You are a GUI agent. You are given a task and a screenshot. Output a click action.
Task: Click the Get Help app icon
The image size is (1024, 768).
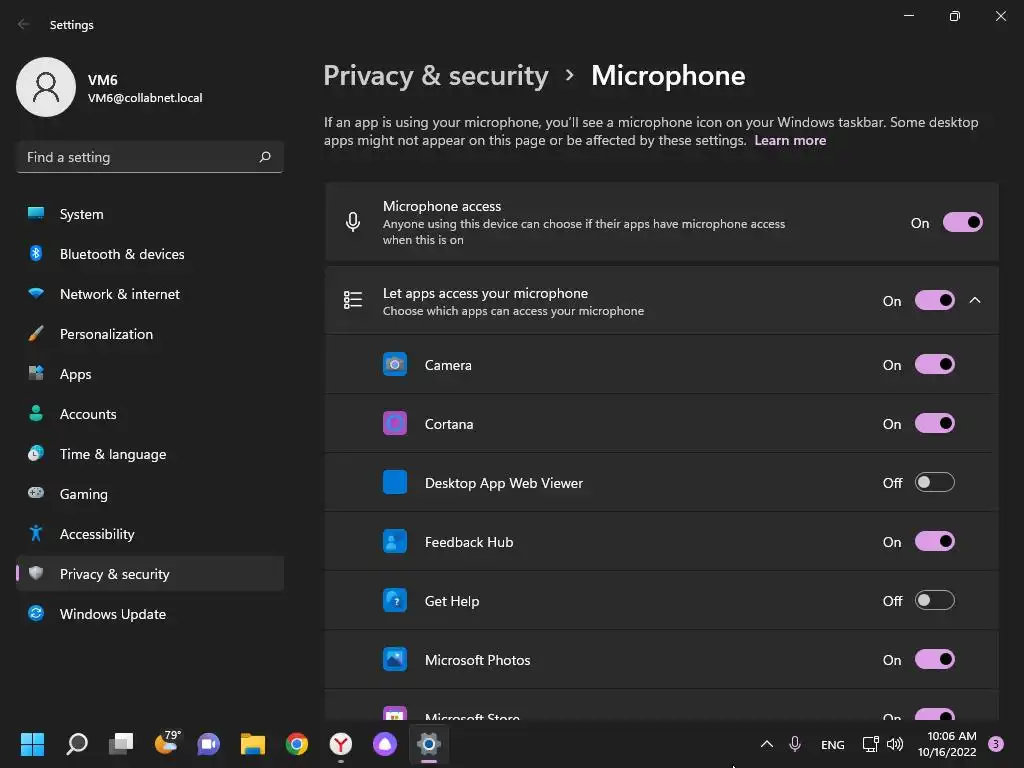tap(395, 601)
